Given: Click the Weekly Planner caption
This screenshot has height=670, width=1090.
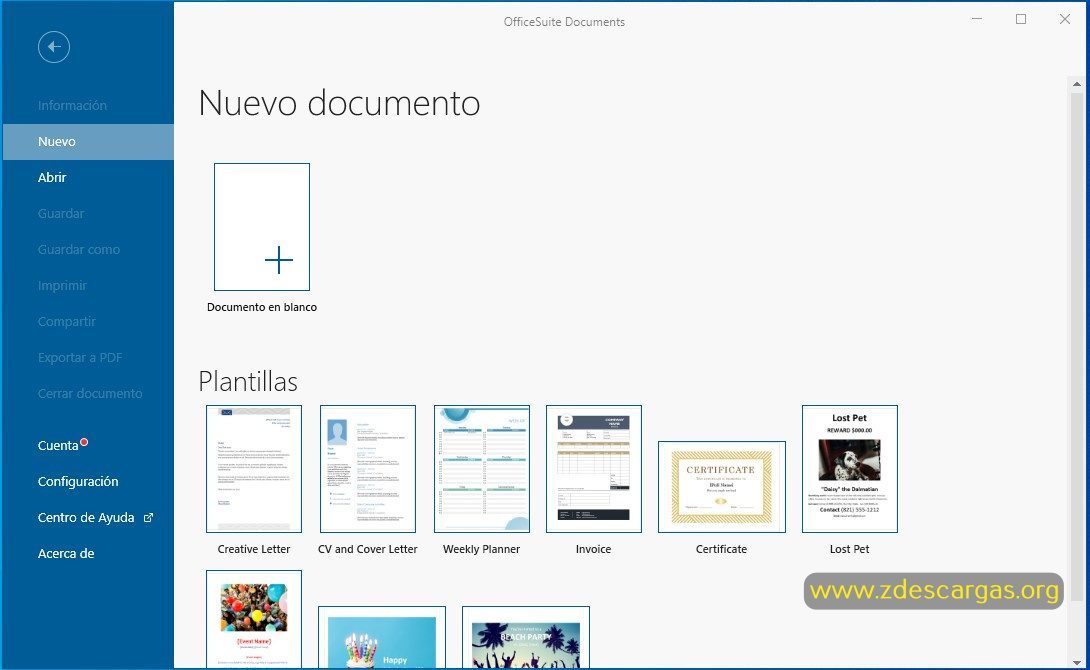Looking at the screenshot, I should point(481,549).
